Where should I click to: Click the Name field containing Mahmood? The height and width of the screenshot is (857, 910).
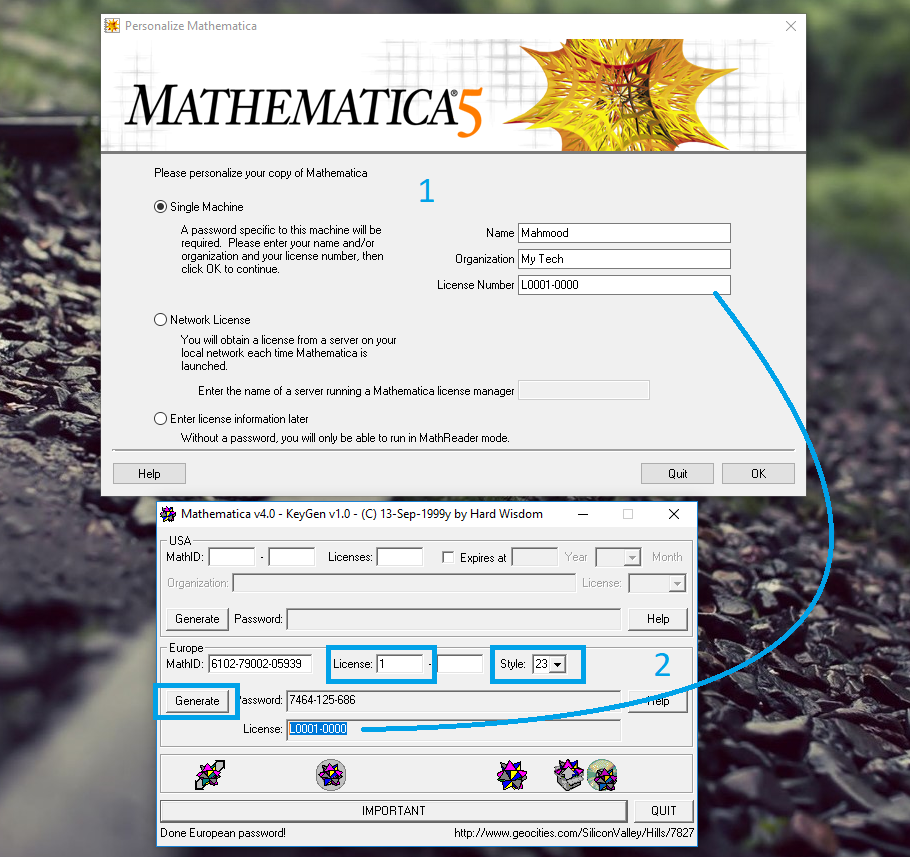[x=622, y=233]
